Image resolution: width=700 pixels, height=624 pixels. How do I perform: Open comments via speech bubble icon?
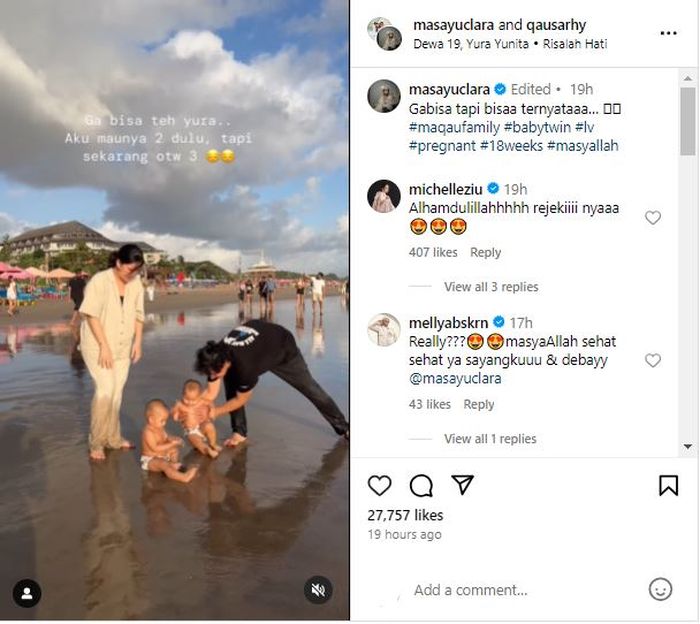click(421, 486)
